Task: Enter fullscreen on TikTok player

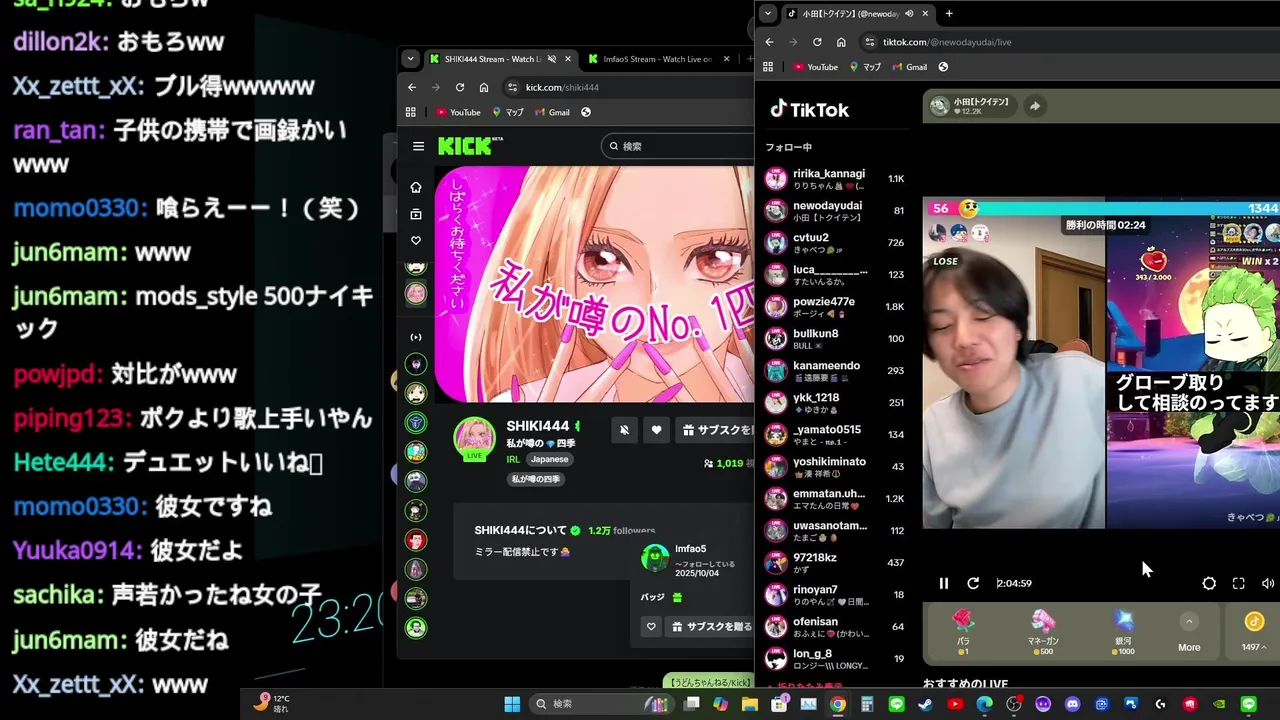Action: (1238, 583)
